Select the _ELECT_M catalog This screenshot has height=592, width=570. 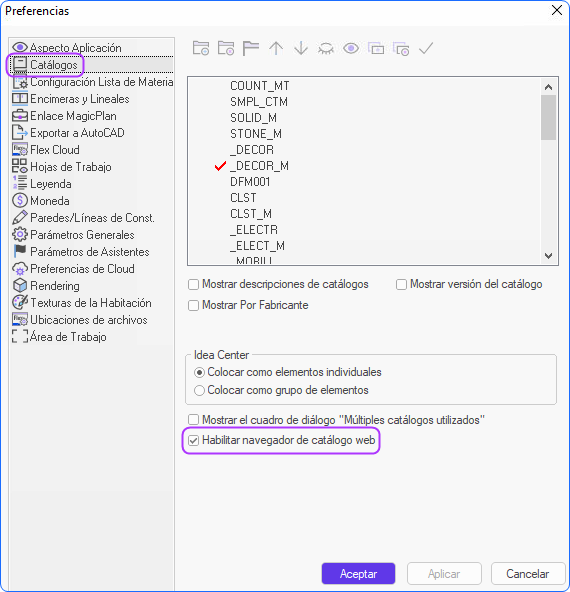tap(257, 246)
